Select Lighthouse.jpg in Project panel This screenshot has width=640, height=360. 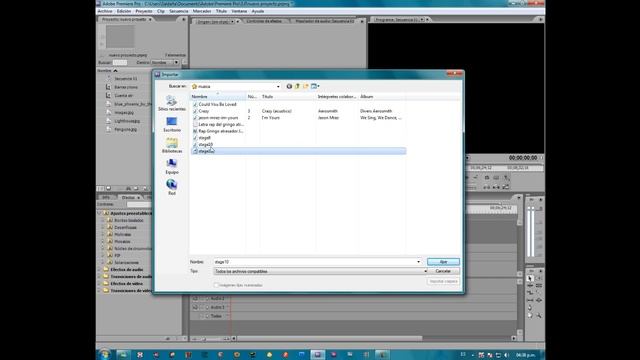coord(127,121)
